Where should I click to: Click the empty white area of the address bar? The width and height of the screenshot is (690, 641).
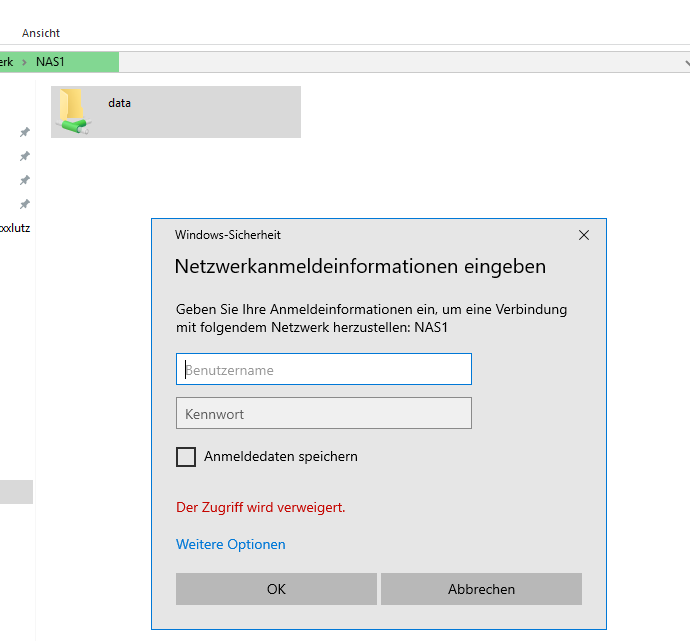400,62
